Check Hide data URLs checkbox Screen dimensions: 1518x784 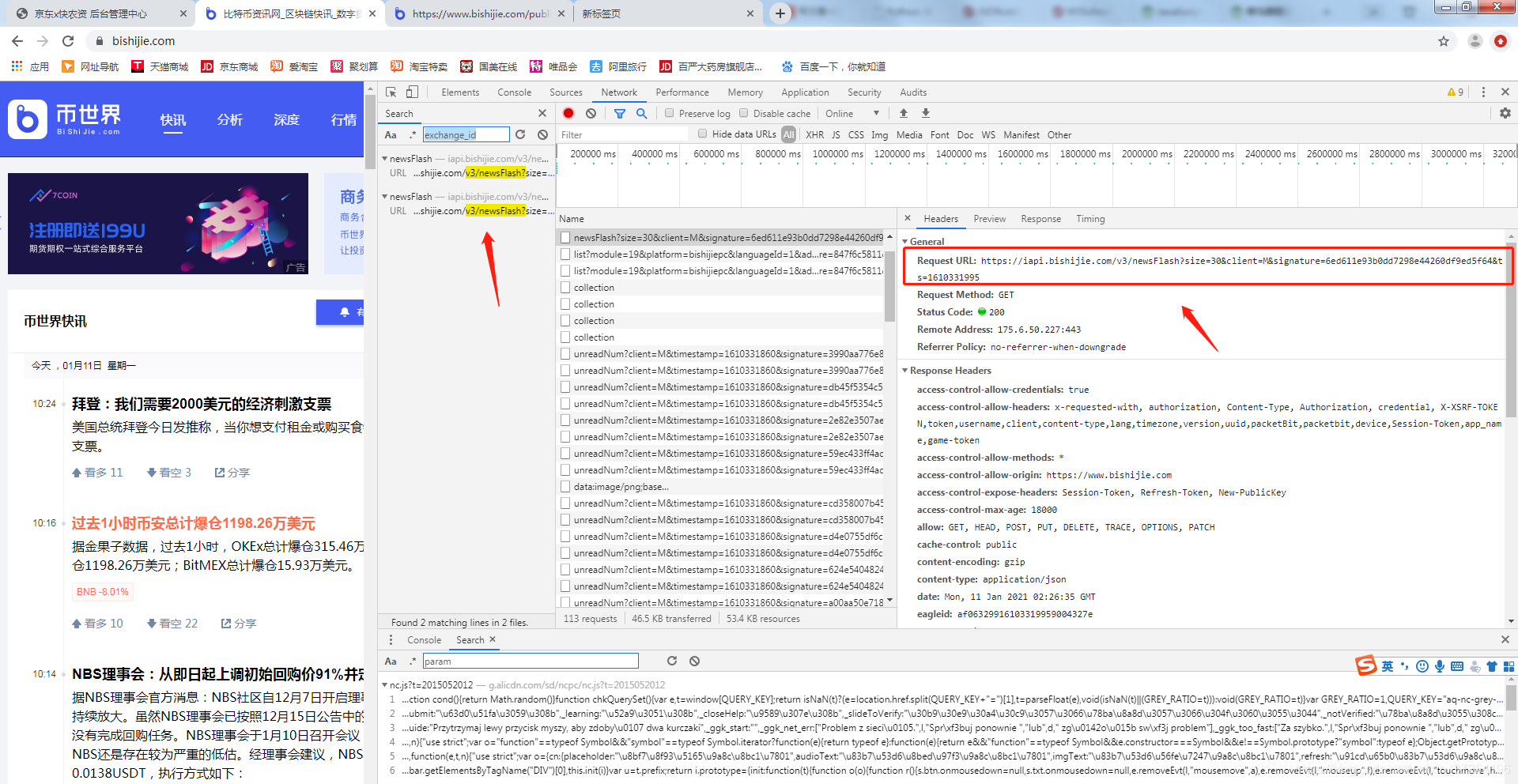[702, 134]
